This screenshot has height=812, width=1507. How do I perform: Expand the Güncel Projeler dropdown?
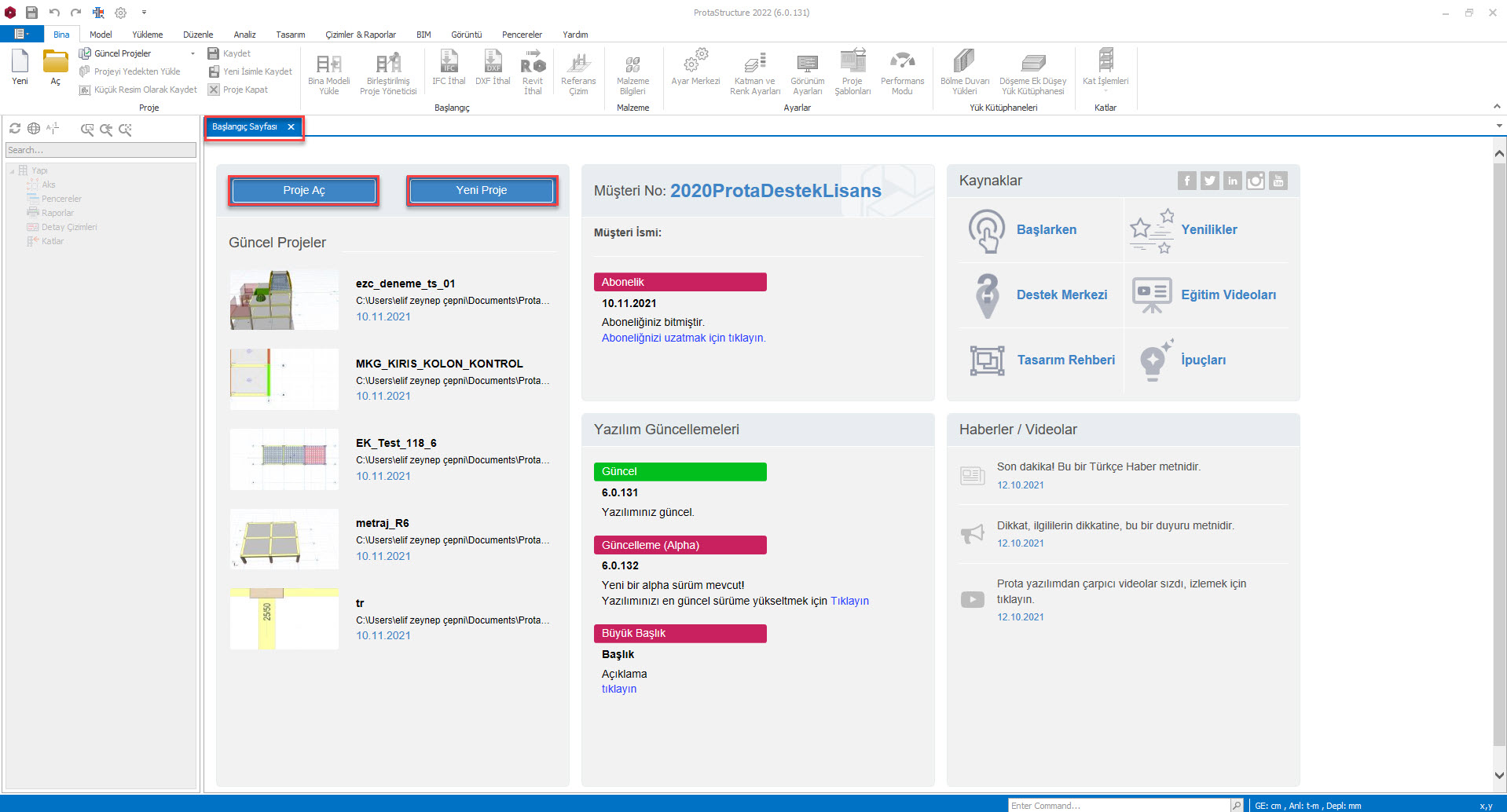(x=192, y=53)
